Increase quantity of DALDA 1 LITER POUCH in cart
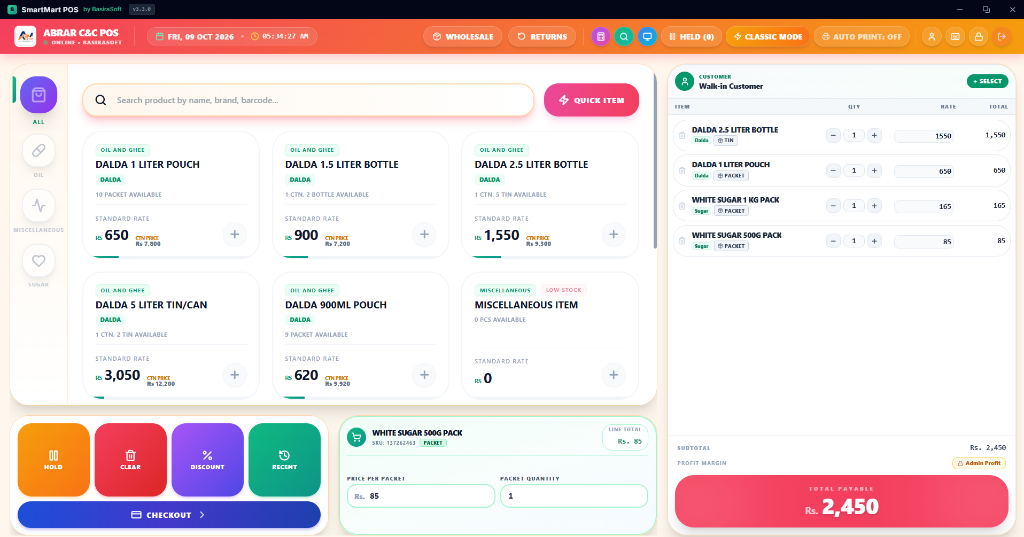Viewport: 1024px width, 537px height. pos(874,171)
